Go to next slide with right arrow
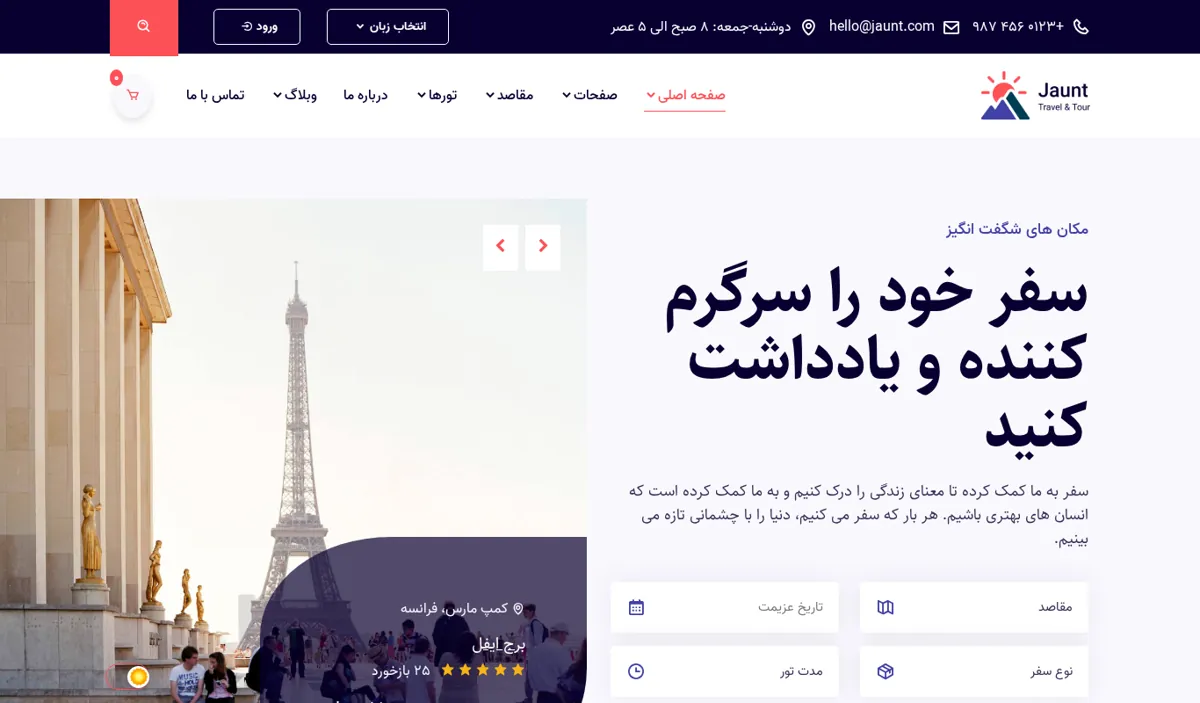This screenshot has width=1200, height=703. click(x=543, y=247)
